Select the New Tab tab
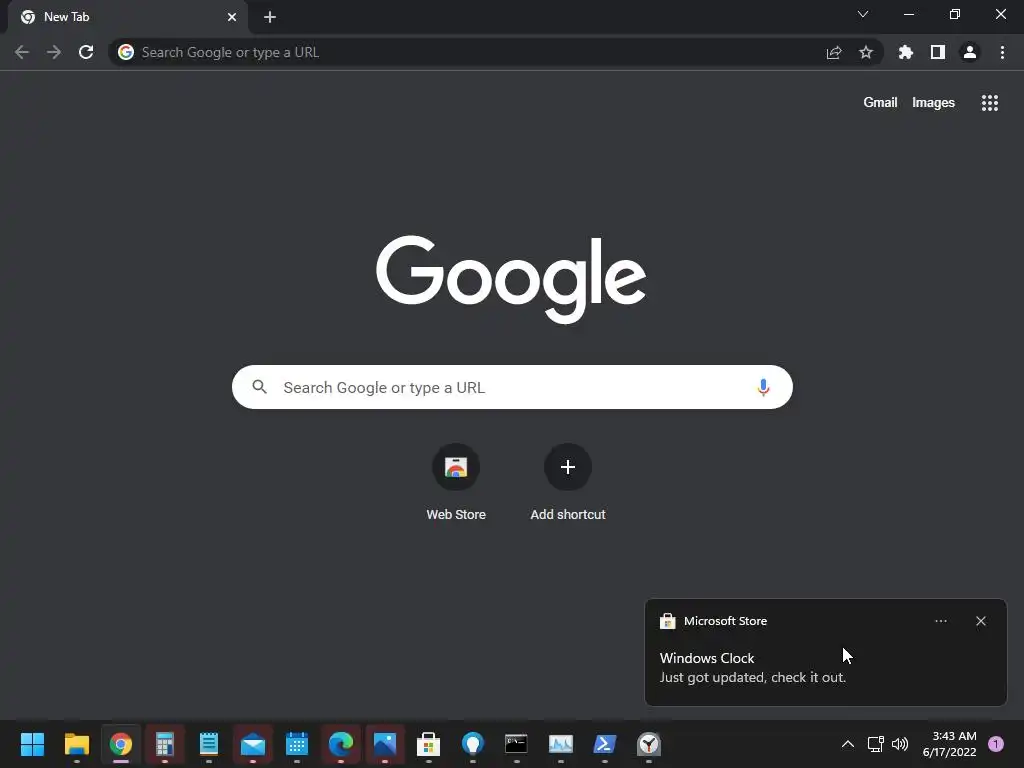The image size is (1024, 768). coord(127,17)
